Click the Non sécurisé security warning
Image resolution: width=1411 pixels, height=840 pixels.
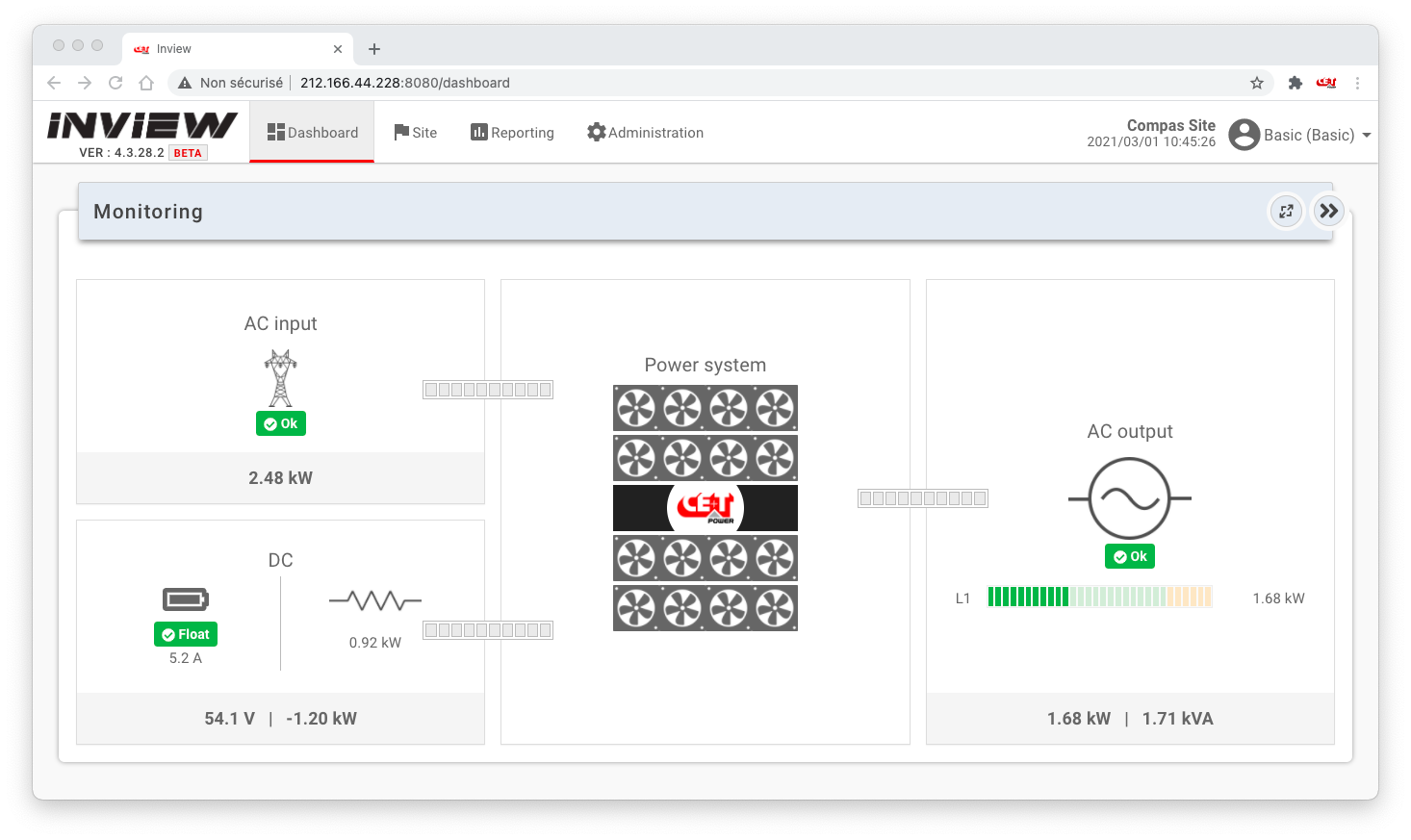[x=231, y=83]
